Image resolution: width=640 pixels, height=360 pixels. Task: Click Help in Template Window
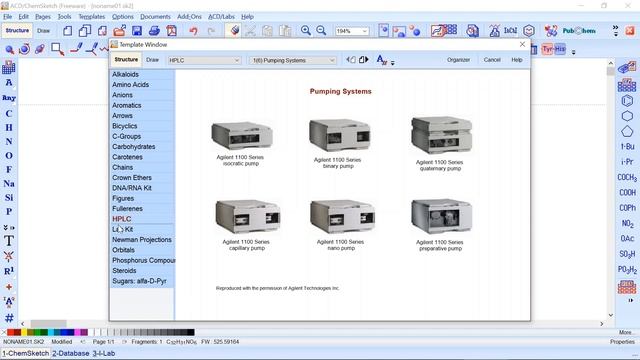pyautogui.click(x=517, y=60)
